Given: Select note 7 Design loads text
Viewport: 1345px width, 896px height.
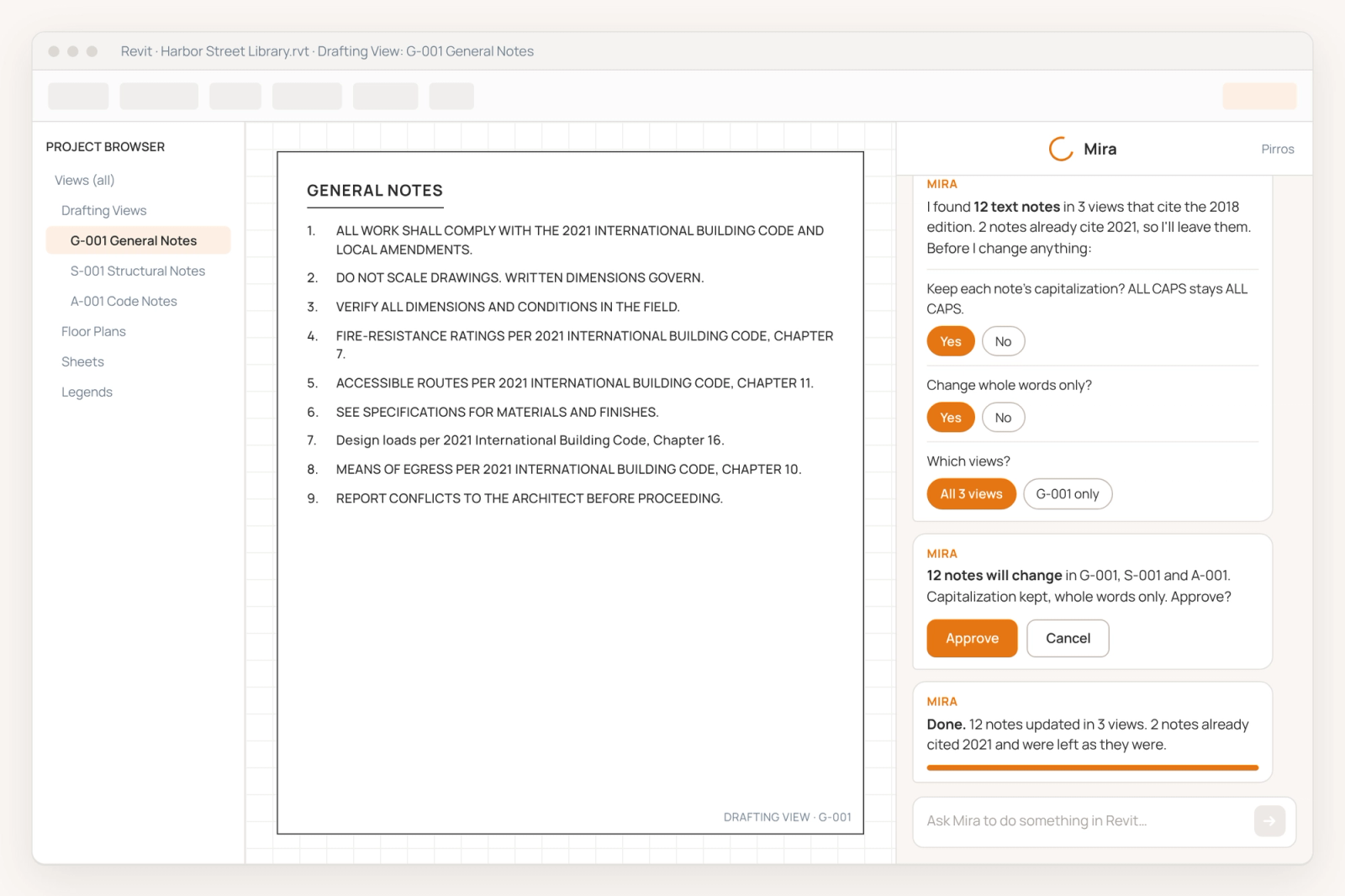Looking at the screenshot, I should click(515, 440).
